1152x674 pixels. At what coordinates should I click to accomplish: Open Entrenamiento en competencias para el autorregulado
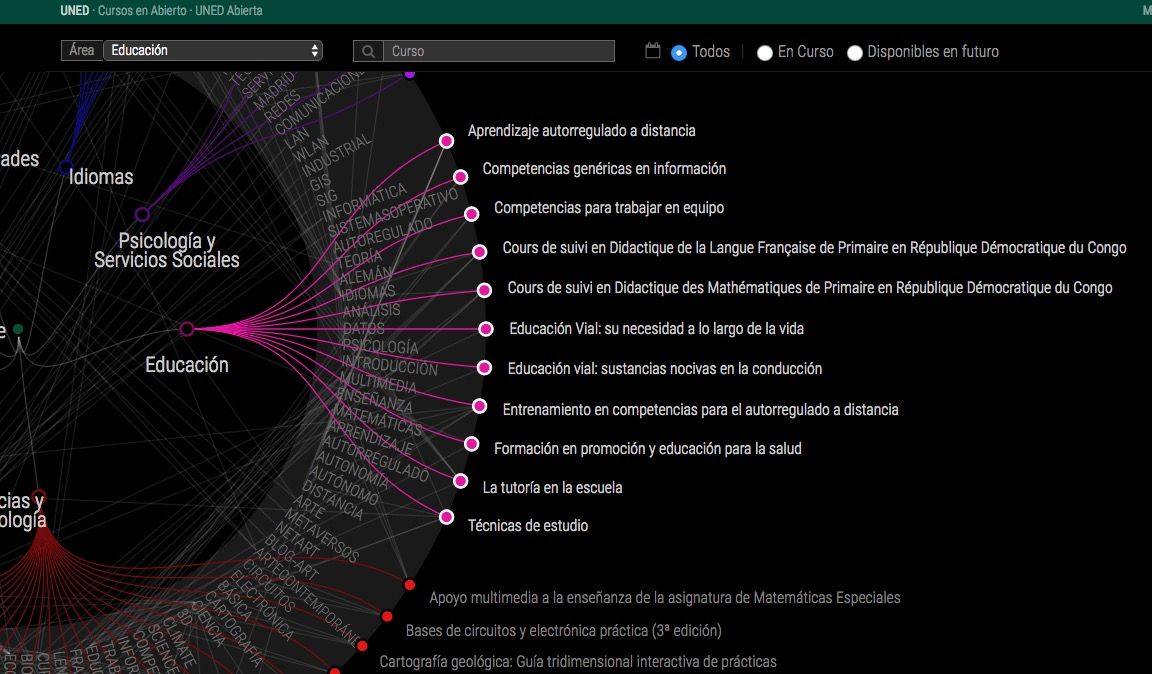(x=700, y=409)
